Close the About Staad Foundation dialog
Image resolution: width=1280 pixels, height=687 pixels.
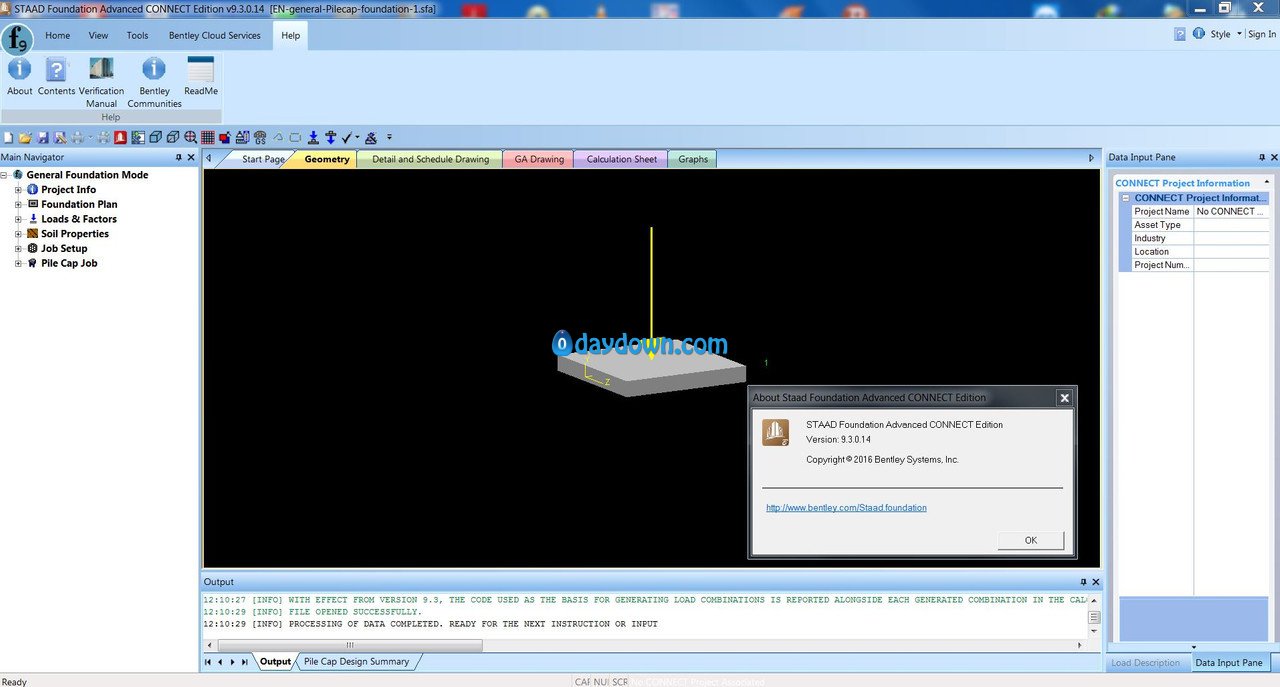tap(1064, 398)
